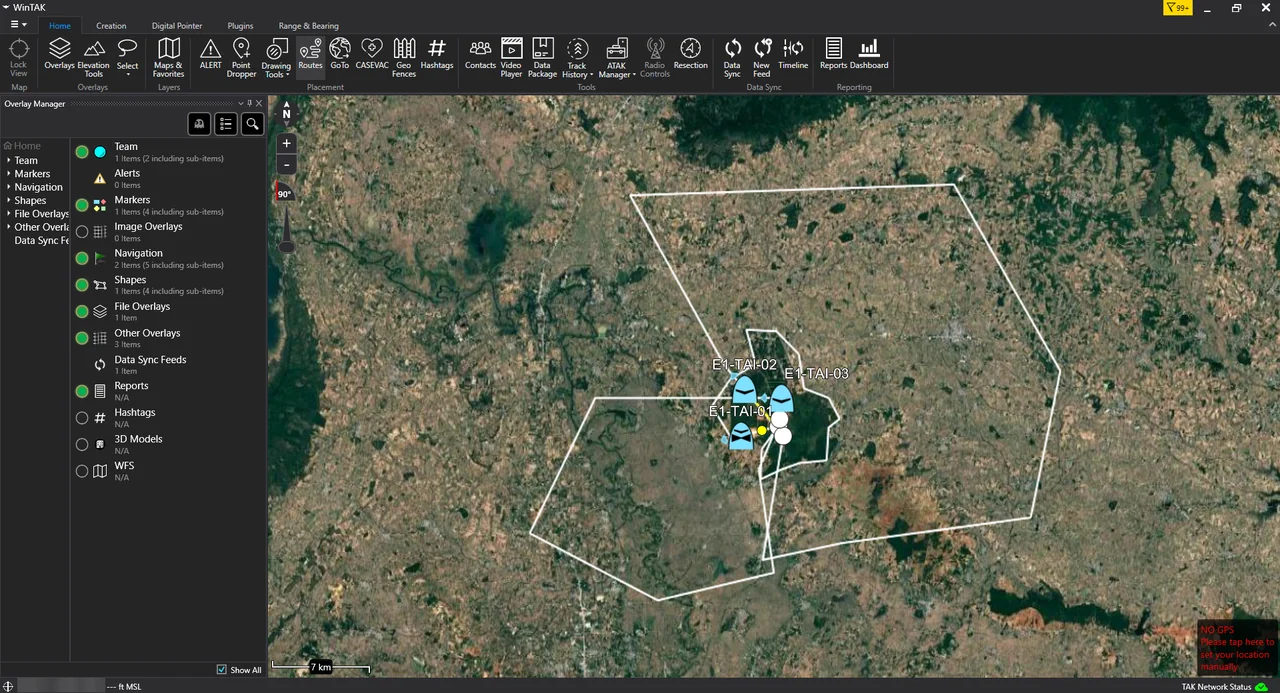Toggle visibility of Hashtags overlay row
This screenshot has width=1280, height=693.
[82, 418]
